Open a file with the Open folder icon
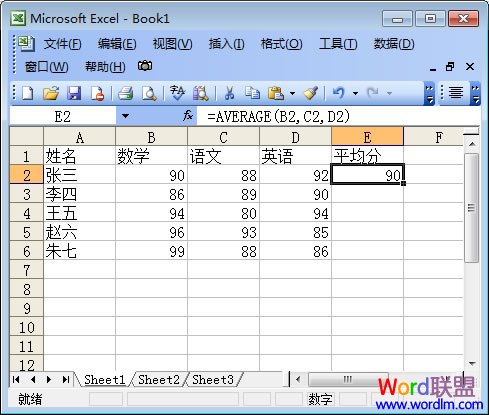The image size is (489, 415). click(51, 93)
